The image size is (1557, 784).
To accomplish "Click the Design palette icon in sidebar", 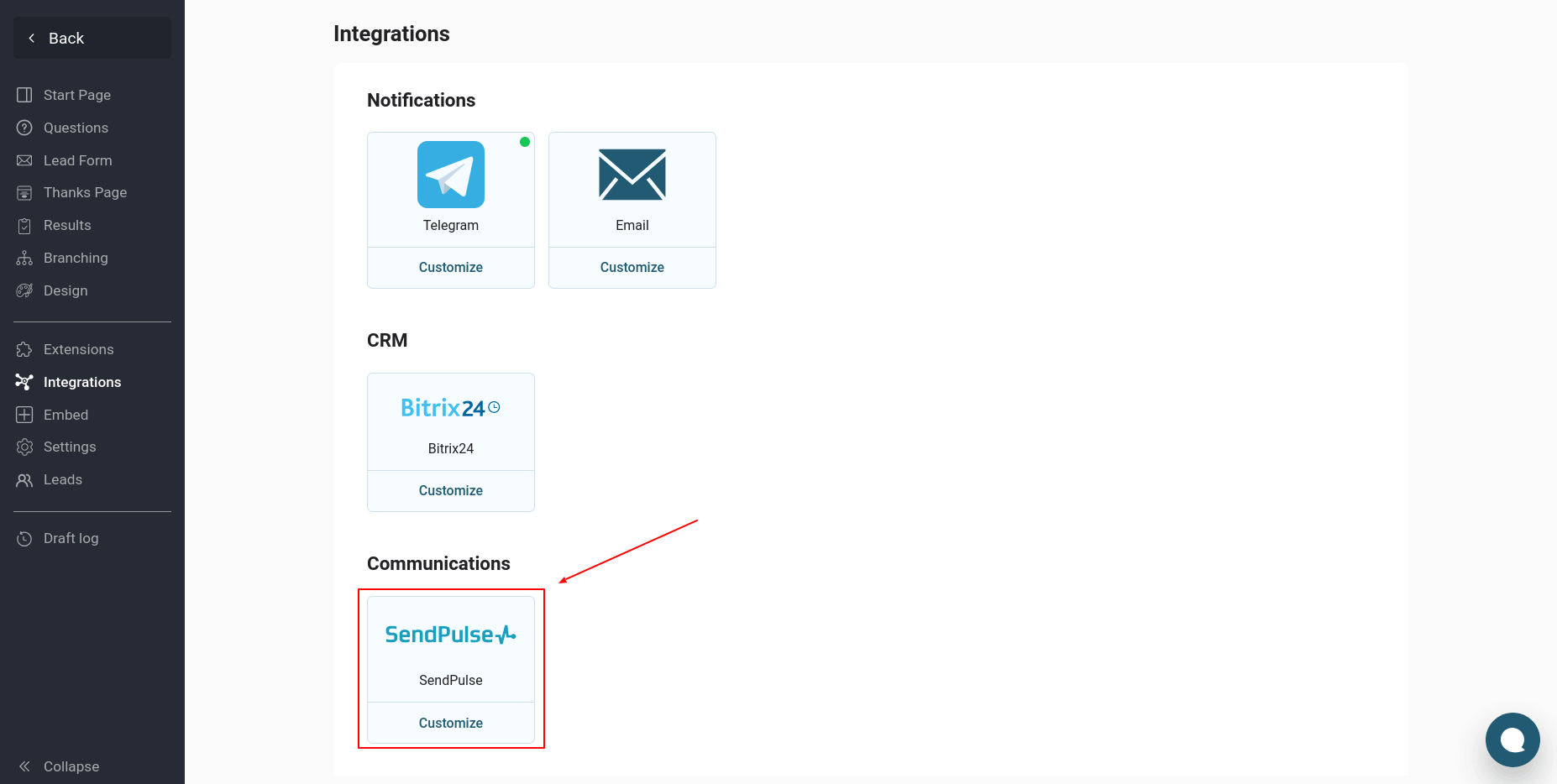I will (x=24, y=290).
